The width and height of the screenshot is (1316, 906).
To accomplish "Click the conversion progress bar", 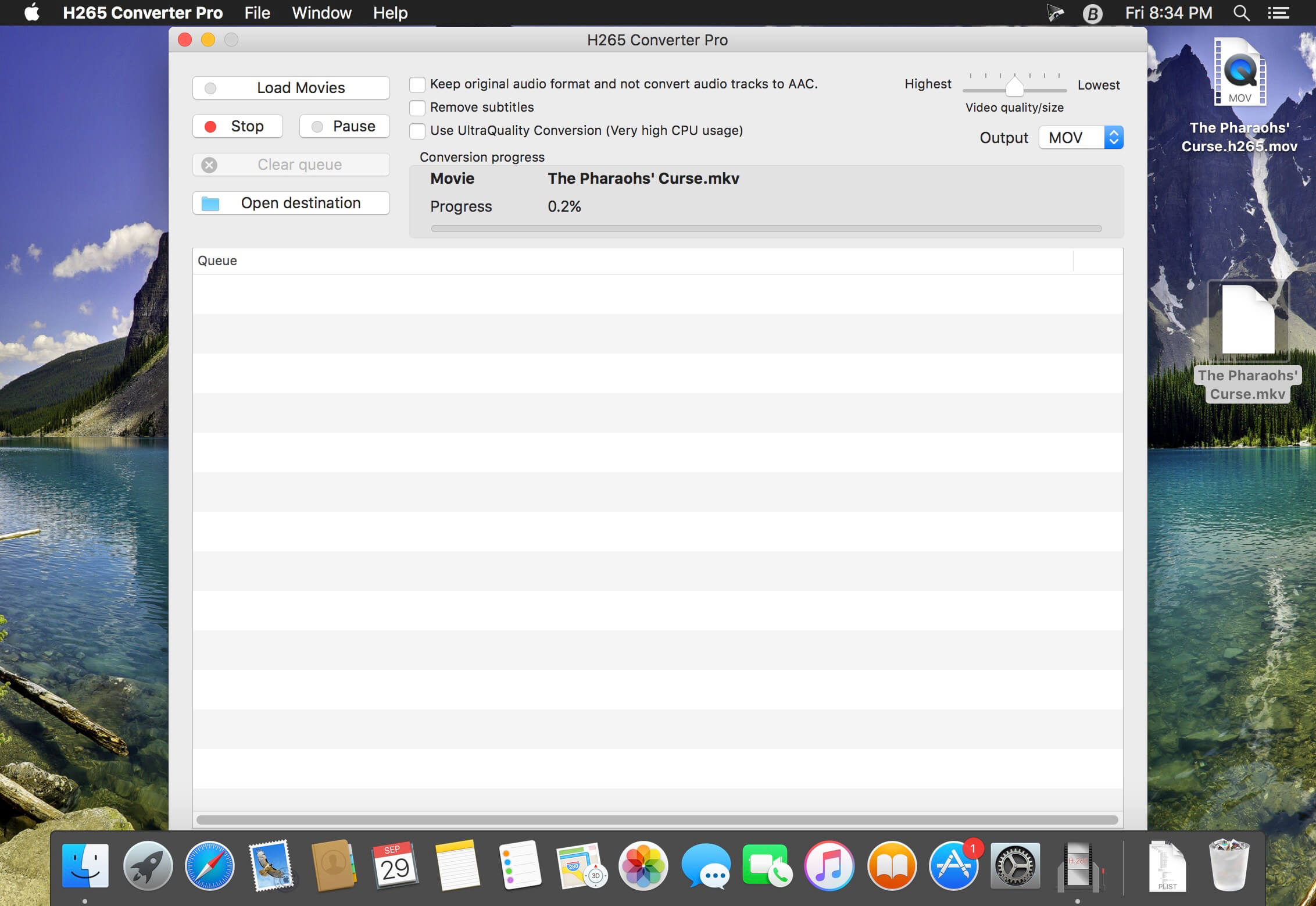I will [x=766, y=229].
